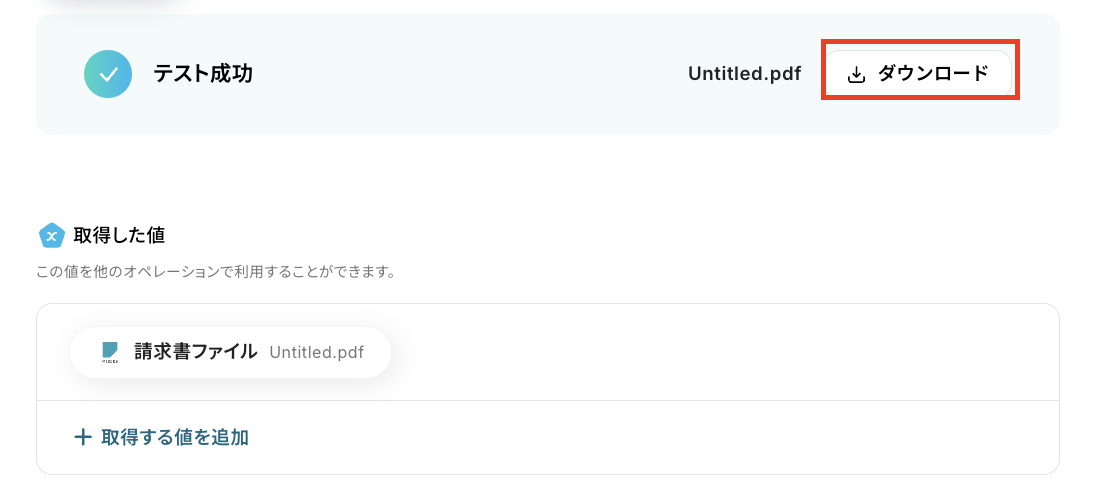
Task: Click blank area right of 取得する値を追加
Action: pos(650,437)
